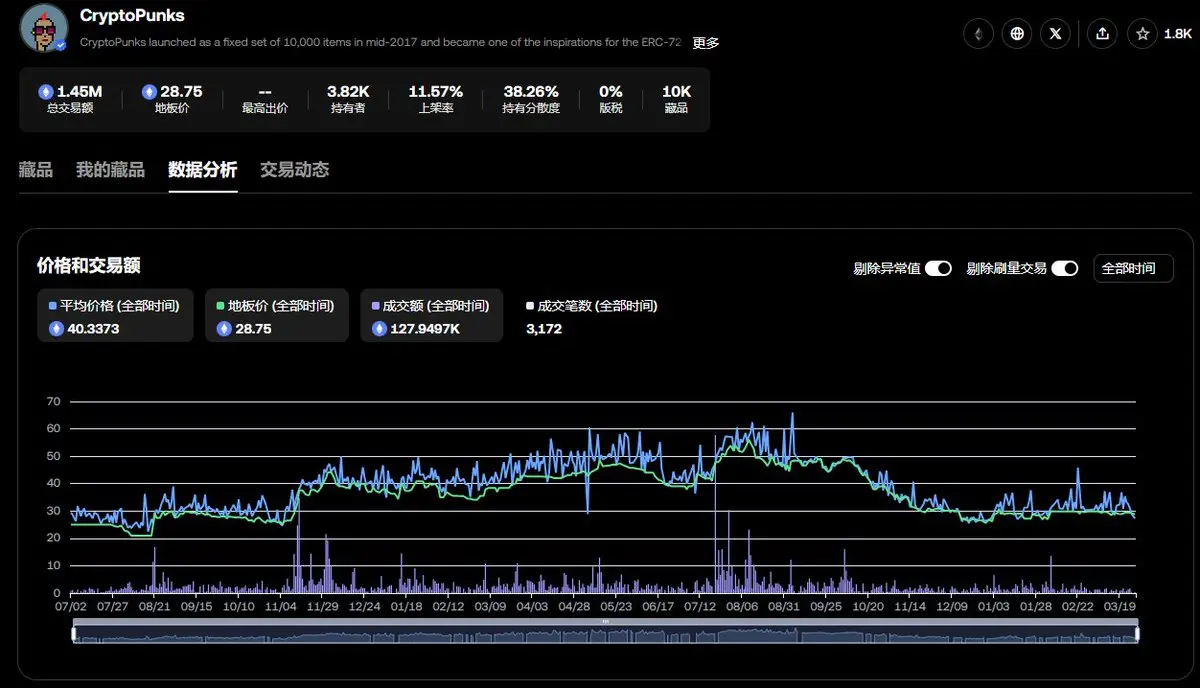Click the right handle of chart range slider
Image resolution: width=1200 pixels, height=688 pixels.
(1137, 633)
